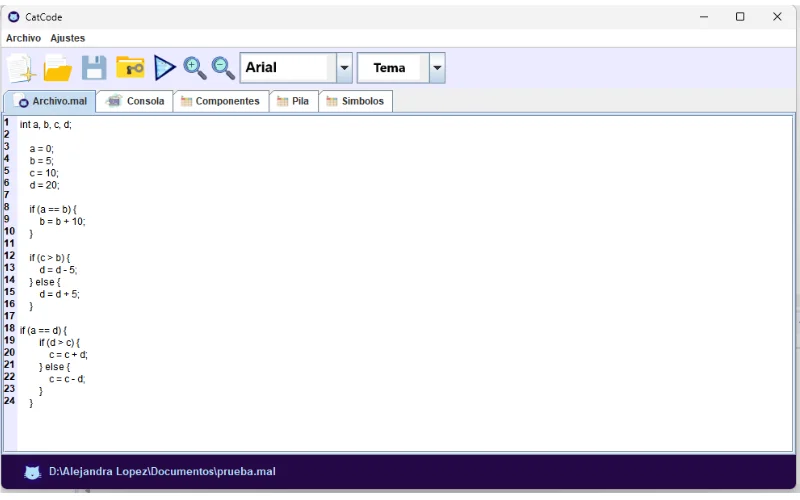Run the code with the play icon
Screen dimensions: 800x500
pyautogui.click(x=165, y=68)
